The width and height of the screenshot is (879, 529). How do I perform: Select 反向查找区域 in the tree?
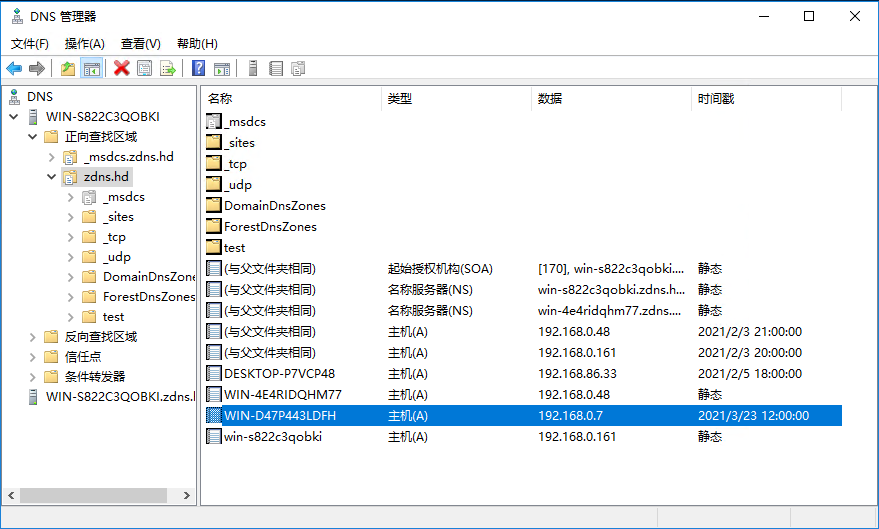point(101,337)
